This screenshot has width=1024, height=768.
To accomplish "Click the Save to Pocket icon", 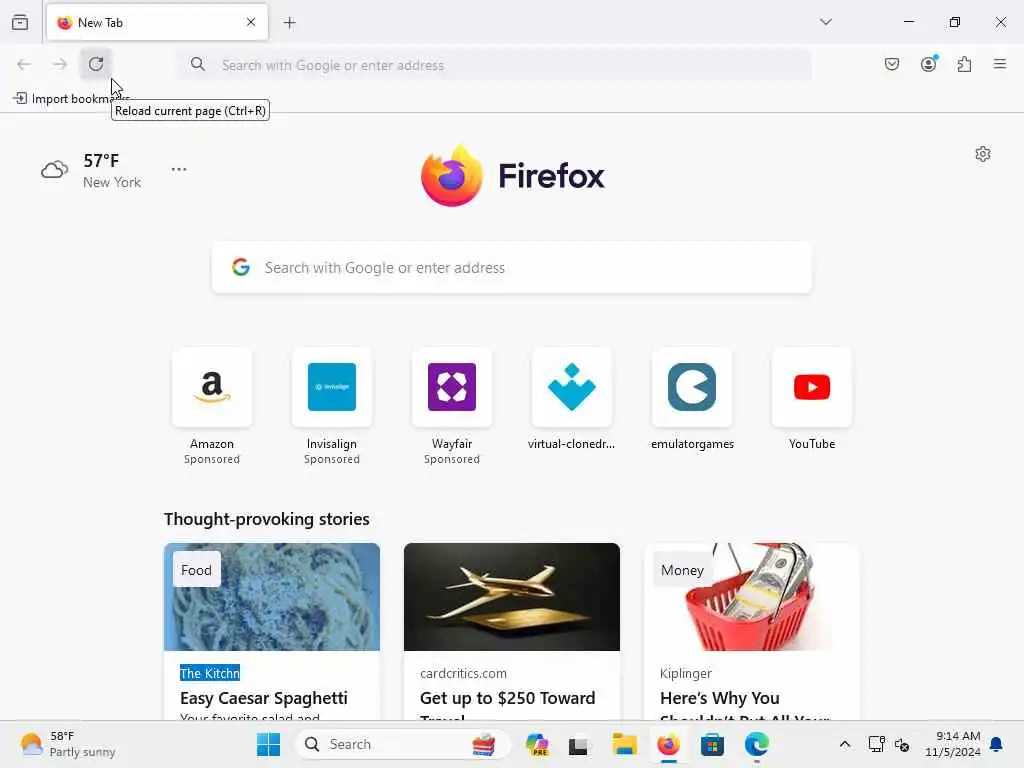I will pyautogui.click(x=892, y=64).
